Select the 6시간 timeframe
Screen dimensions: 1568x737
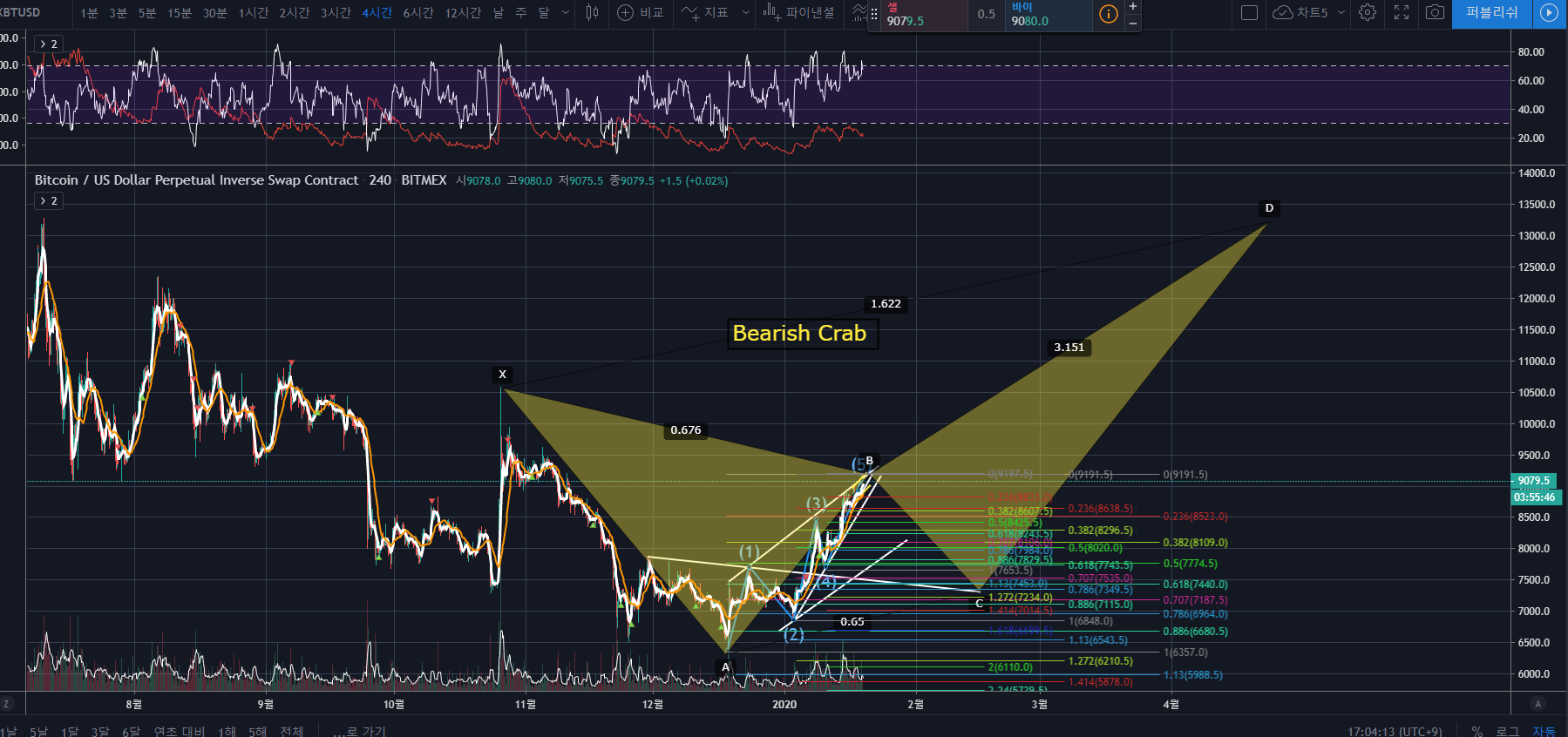pyautogui.click(x=418, y=13)
